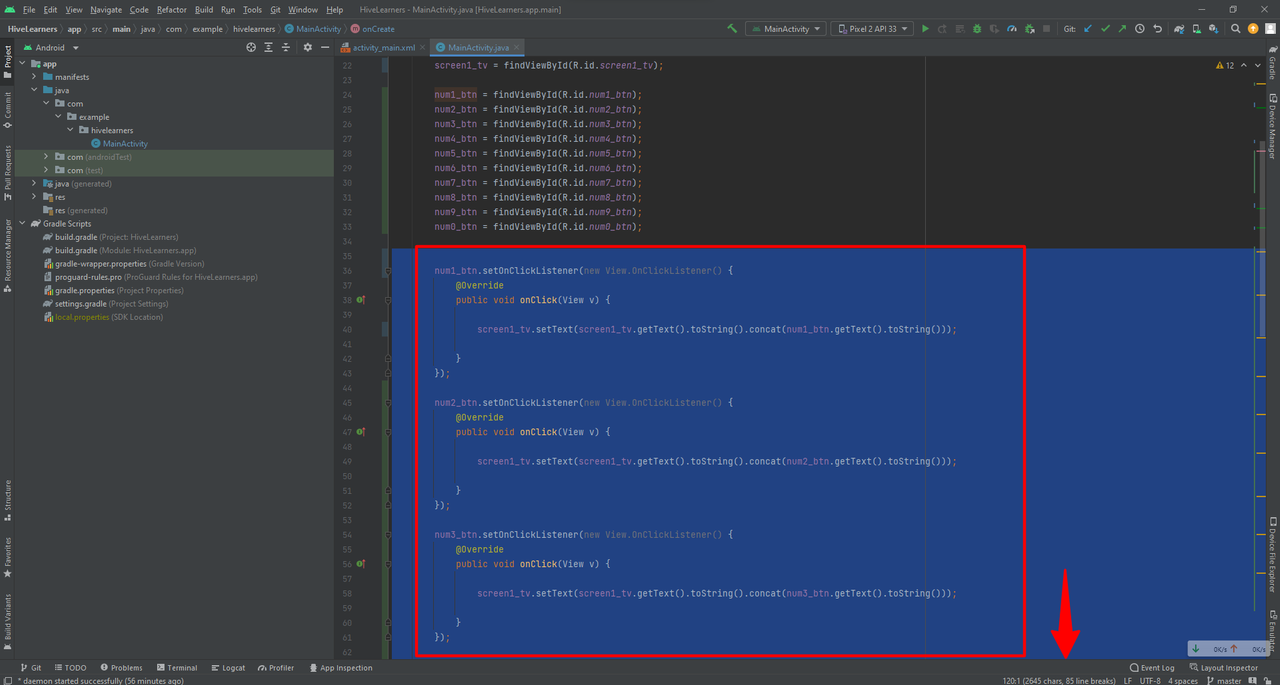Open the Refactor menu
The width and height of the screenshot is (1280, 685).
172,10
